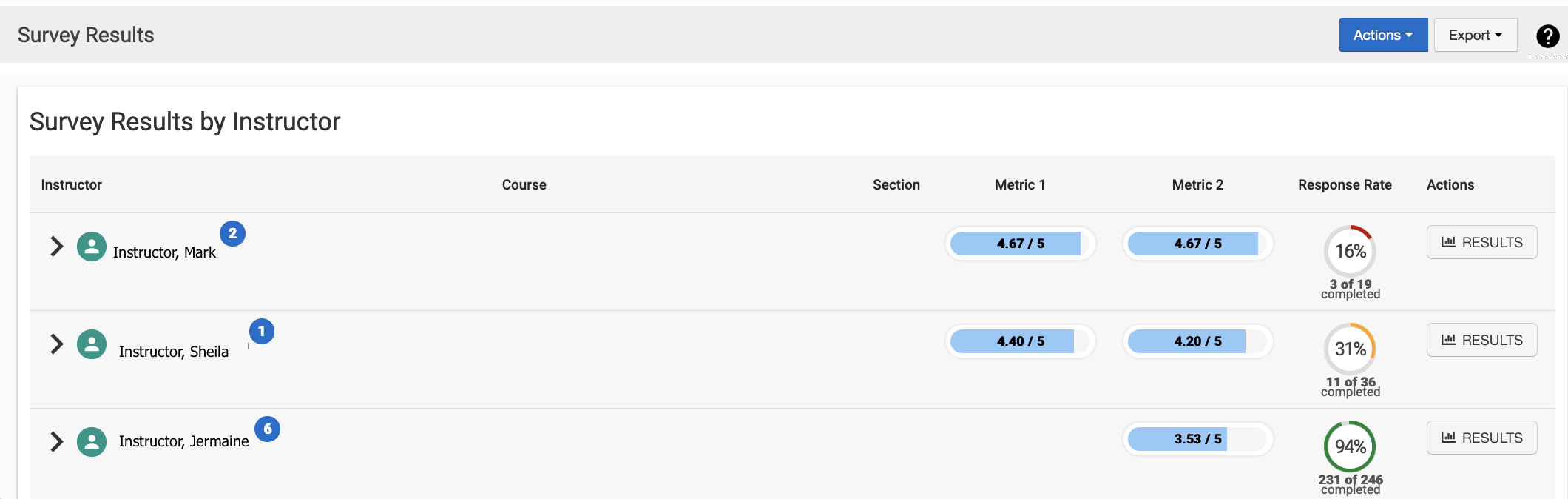Image resolution: width=1568 pixels, height=499 pixels.
Task: Click the badge showing 1 beside Sheila
Action: (261, 332)
